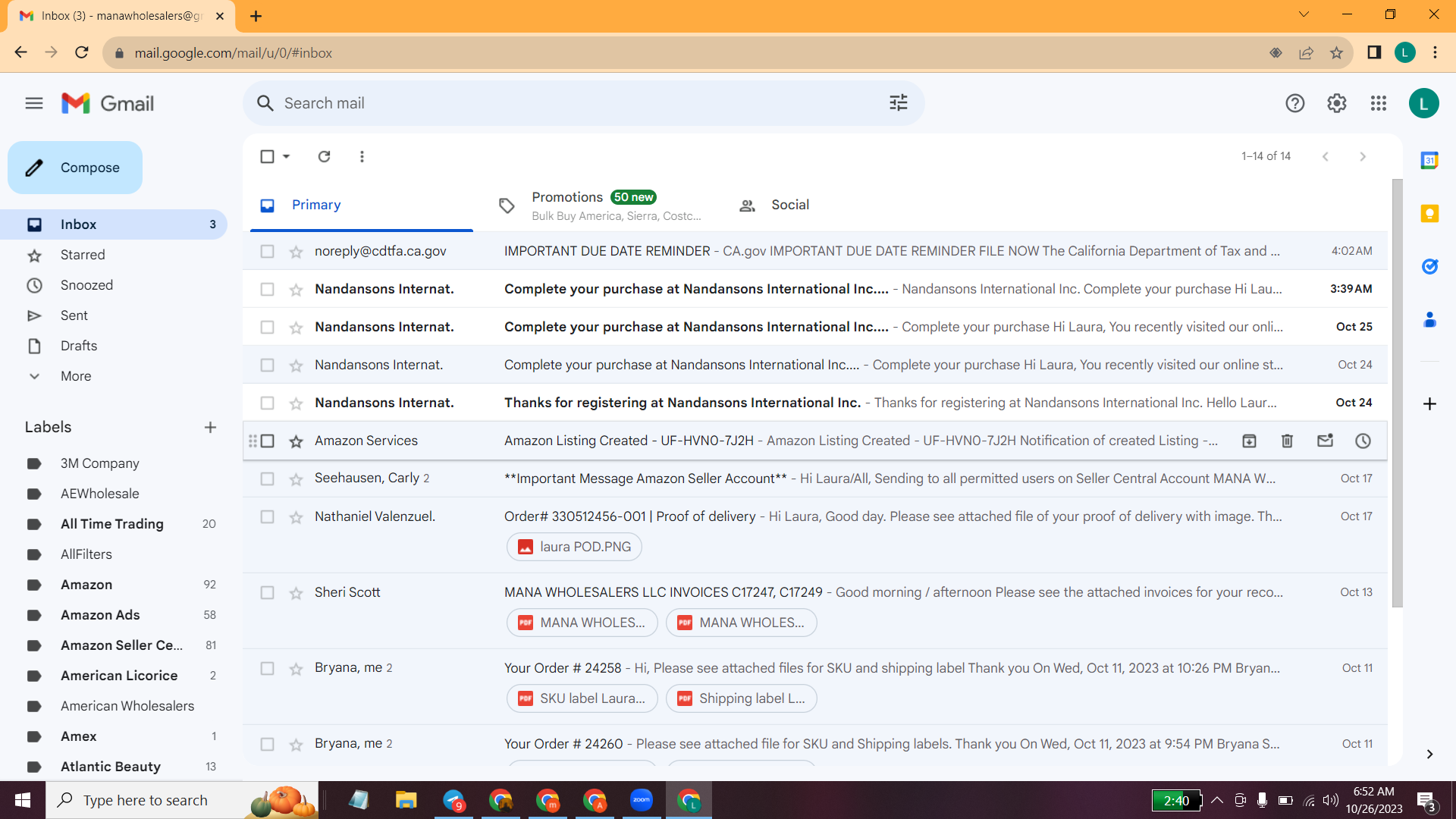
Task: Select the Seehausen, Carly email checkbox
Action: [267, 479]
